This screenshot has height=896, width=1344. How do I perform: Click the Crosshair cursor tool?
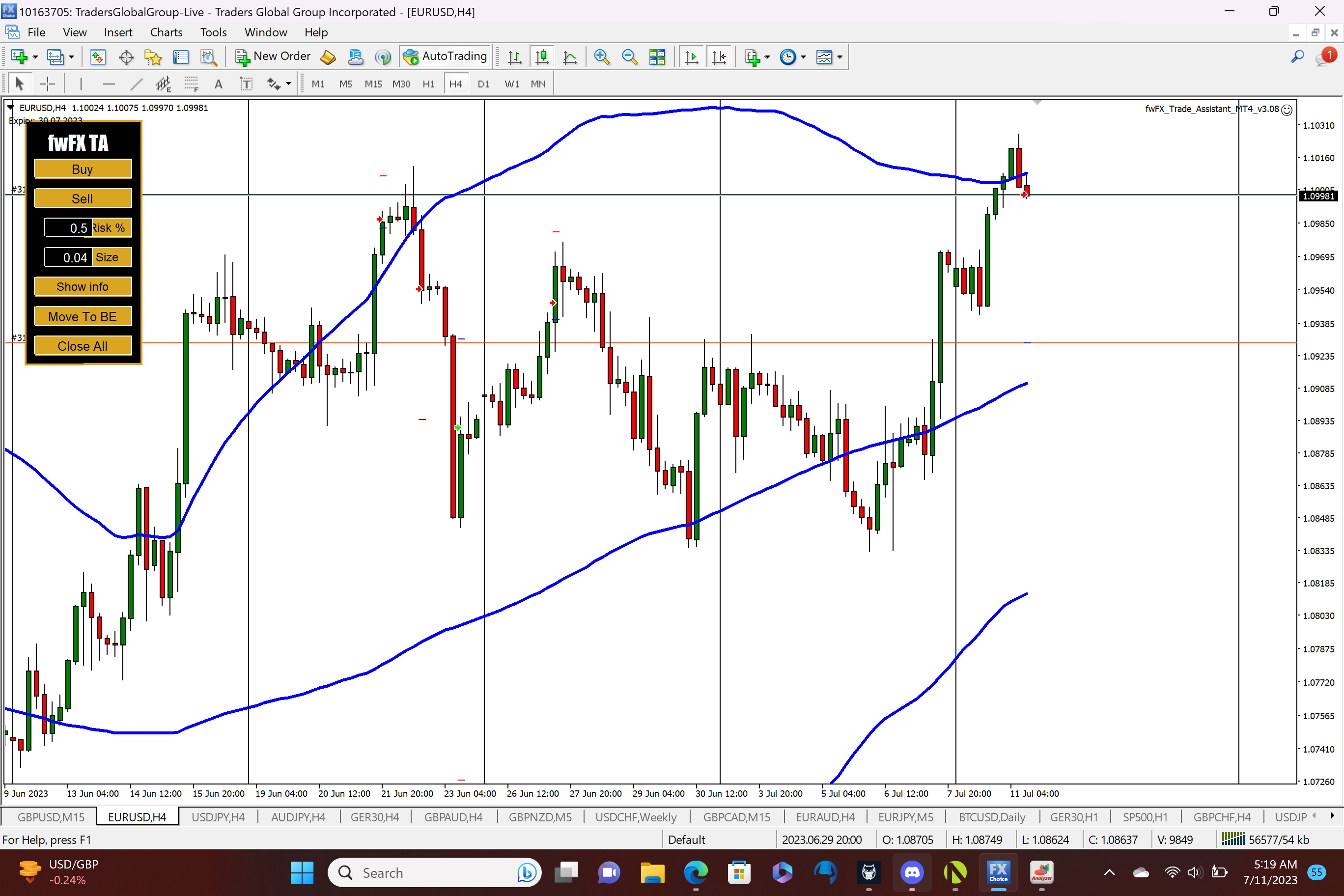[x=48, y=84]
